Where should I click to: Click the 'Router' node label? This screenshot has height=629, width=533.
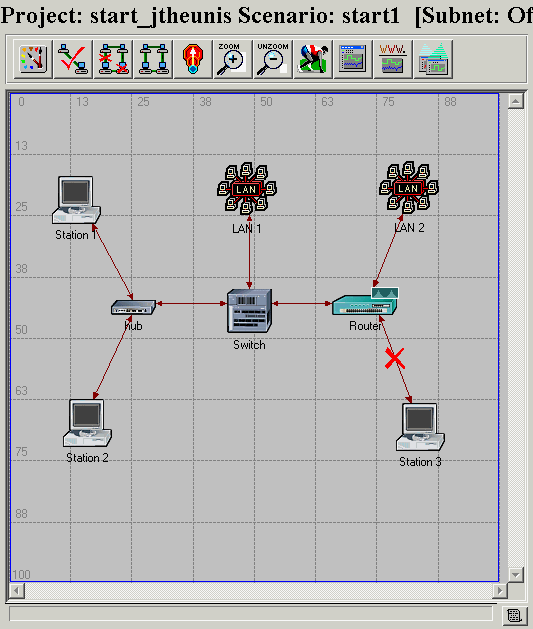click(x=365, y=326)
